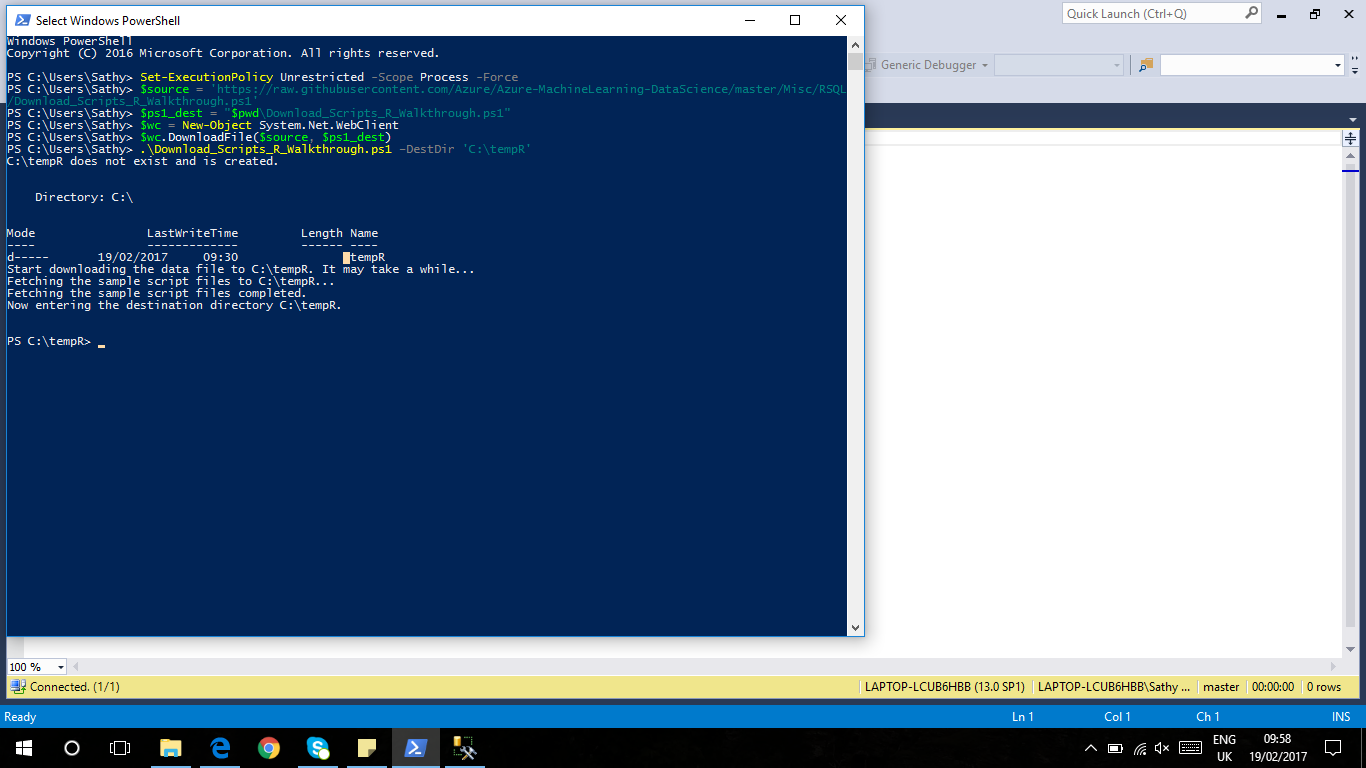Open File Explorer from the taskbar
This screenshot has width=1366, height=768.
point(170,747)
